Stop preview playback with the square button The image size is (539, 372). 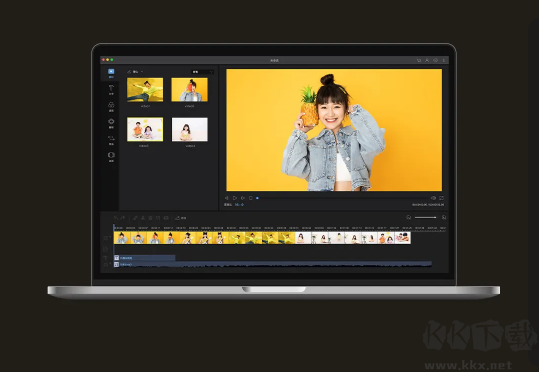pos(251,198)
